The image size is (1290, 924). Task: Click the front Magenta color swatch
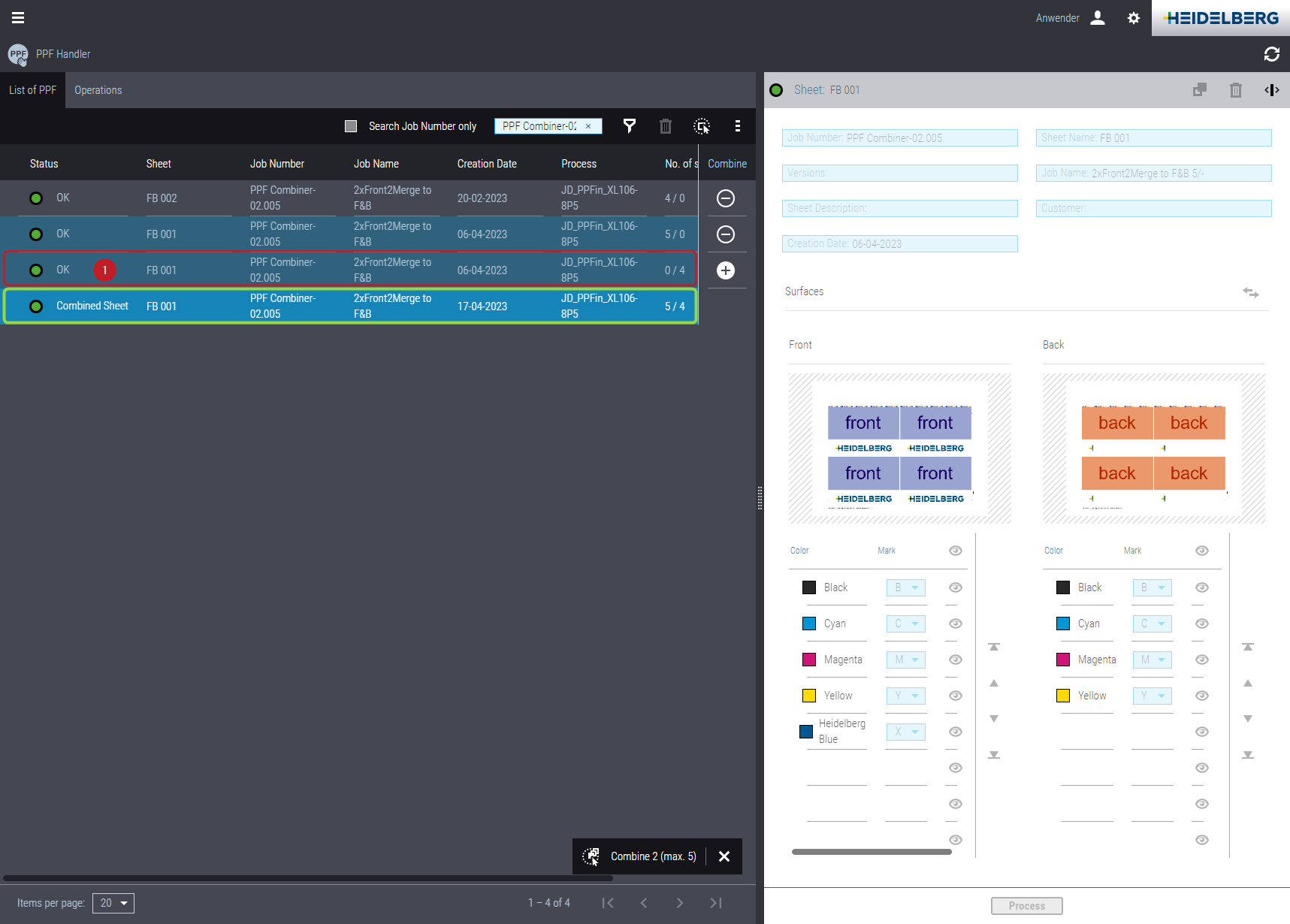809,660
